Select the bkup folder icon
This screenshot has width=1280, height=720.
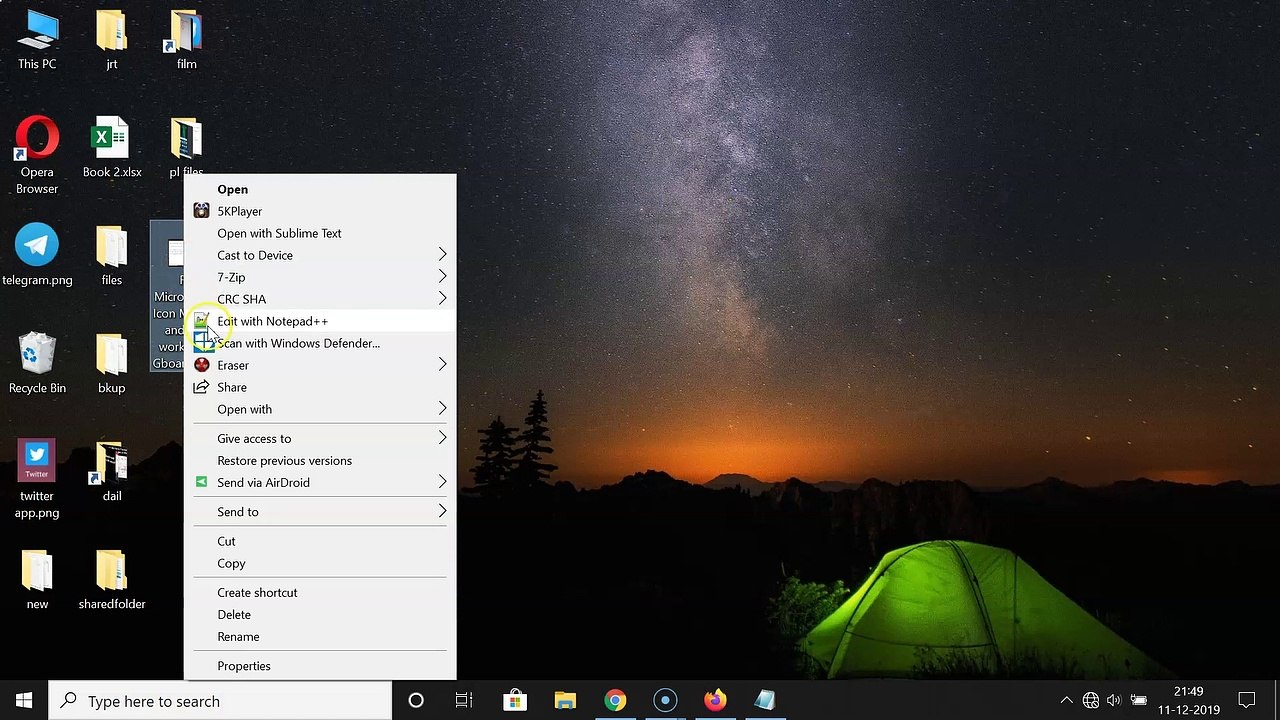pyautogui.click(x=112, y=363)
